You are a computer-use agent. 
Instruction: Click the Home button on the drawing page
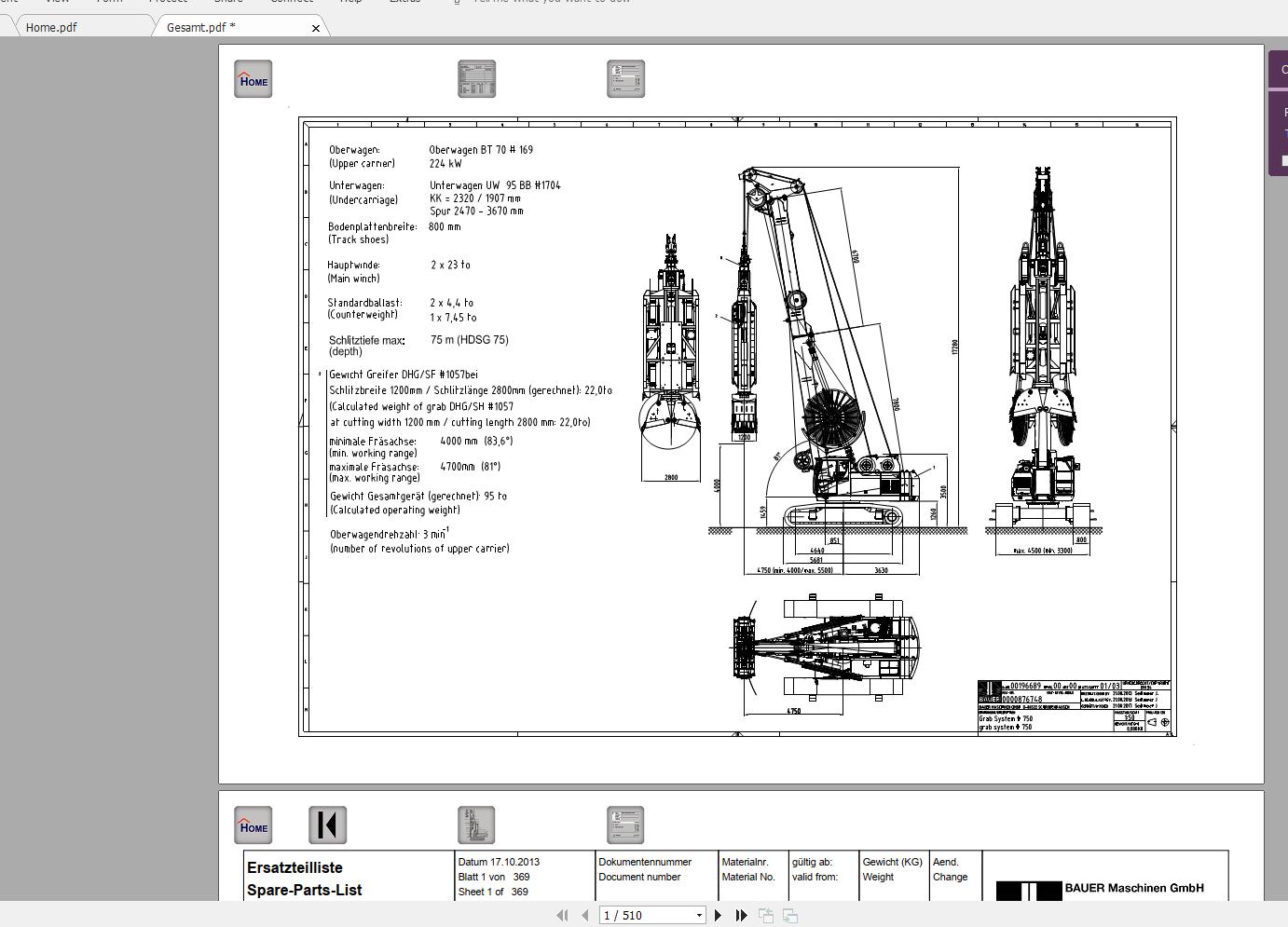(x=253, y=79)
